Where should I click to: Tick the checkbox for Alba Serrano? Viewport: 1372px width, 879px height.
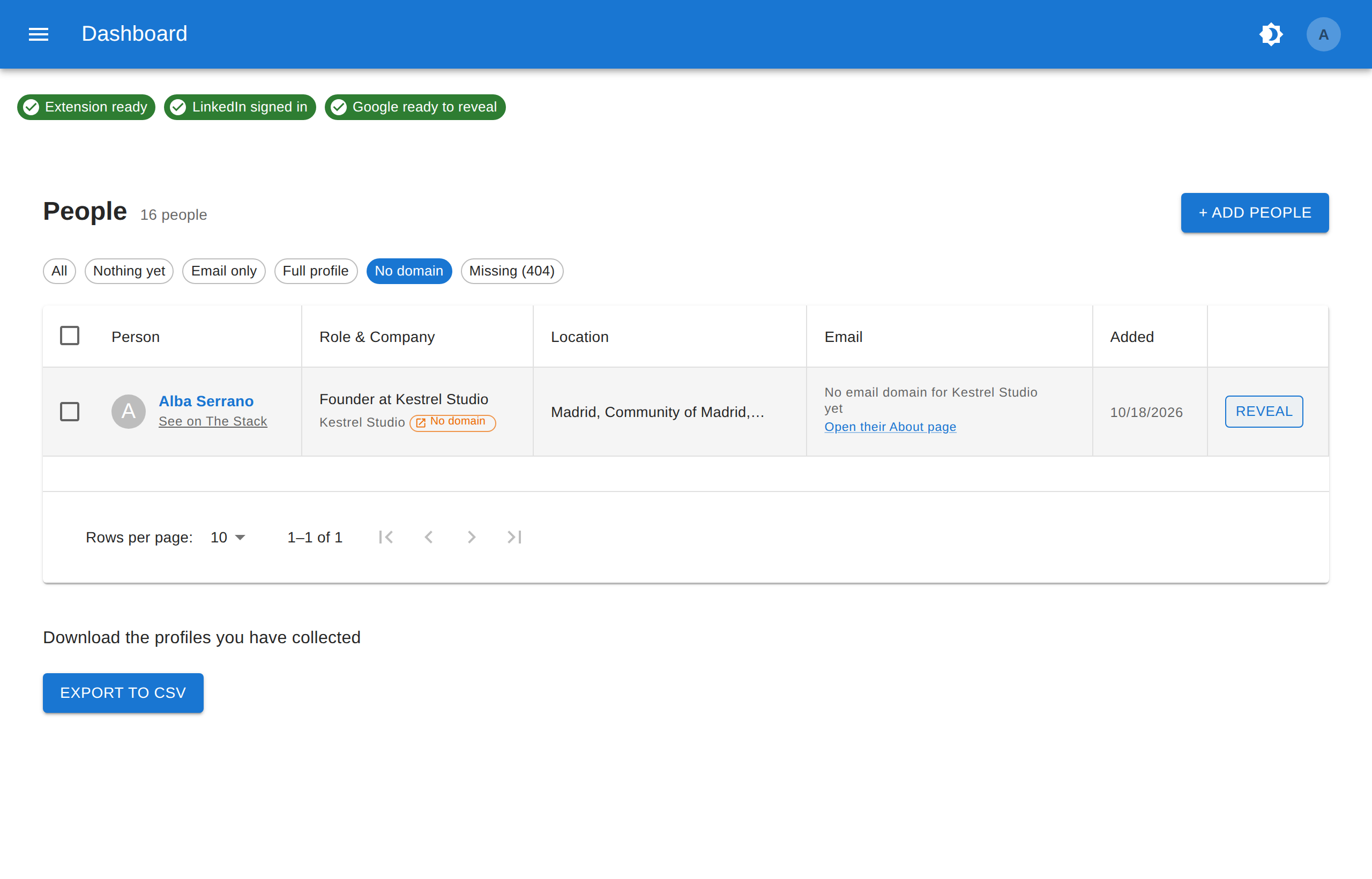coord(70,412)
